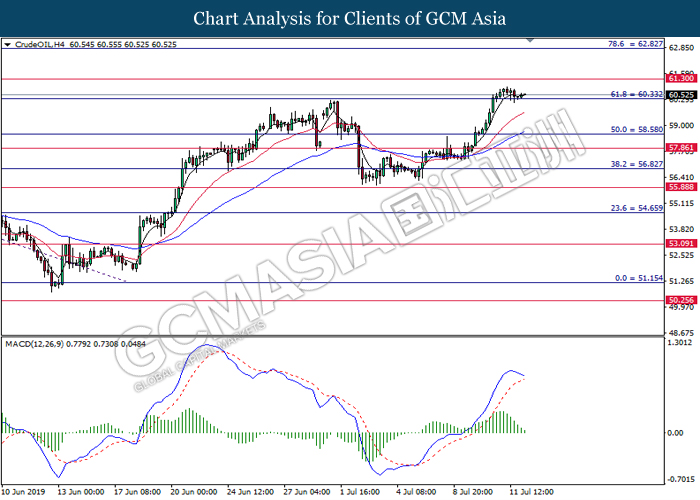
Task: Click the 0.00 MACD scale value
Action: (675, 433)
